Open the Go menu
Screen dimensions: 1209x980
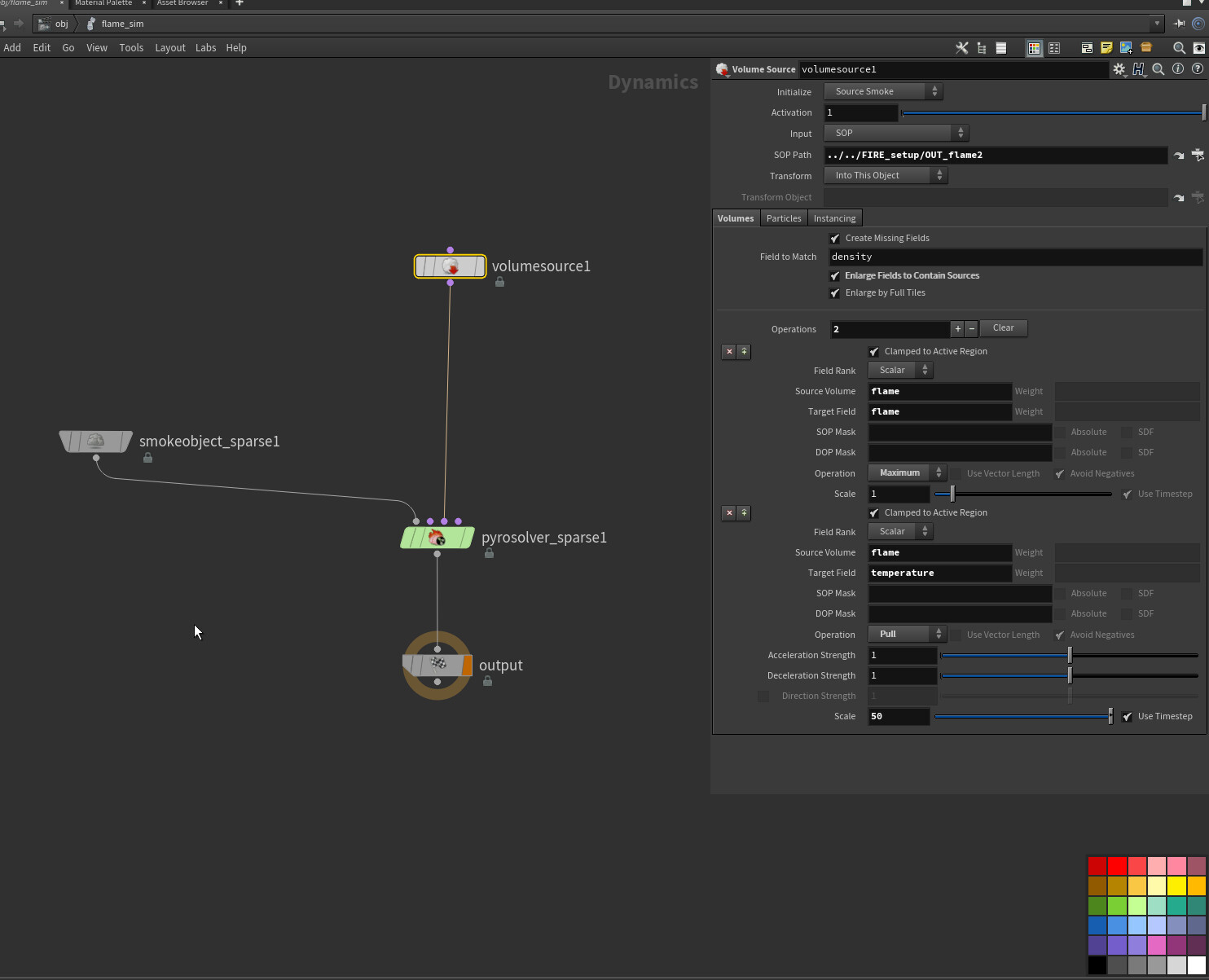click(x=68, y=48)
